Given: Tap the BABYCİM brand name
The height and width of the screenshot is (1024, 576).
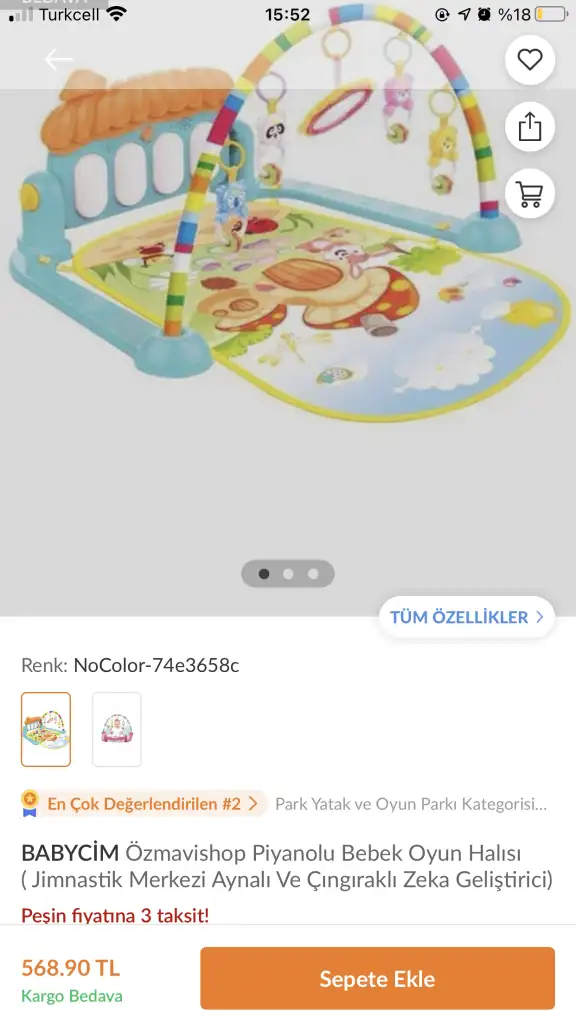Looking at the screenshot, I should point(71,853).
